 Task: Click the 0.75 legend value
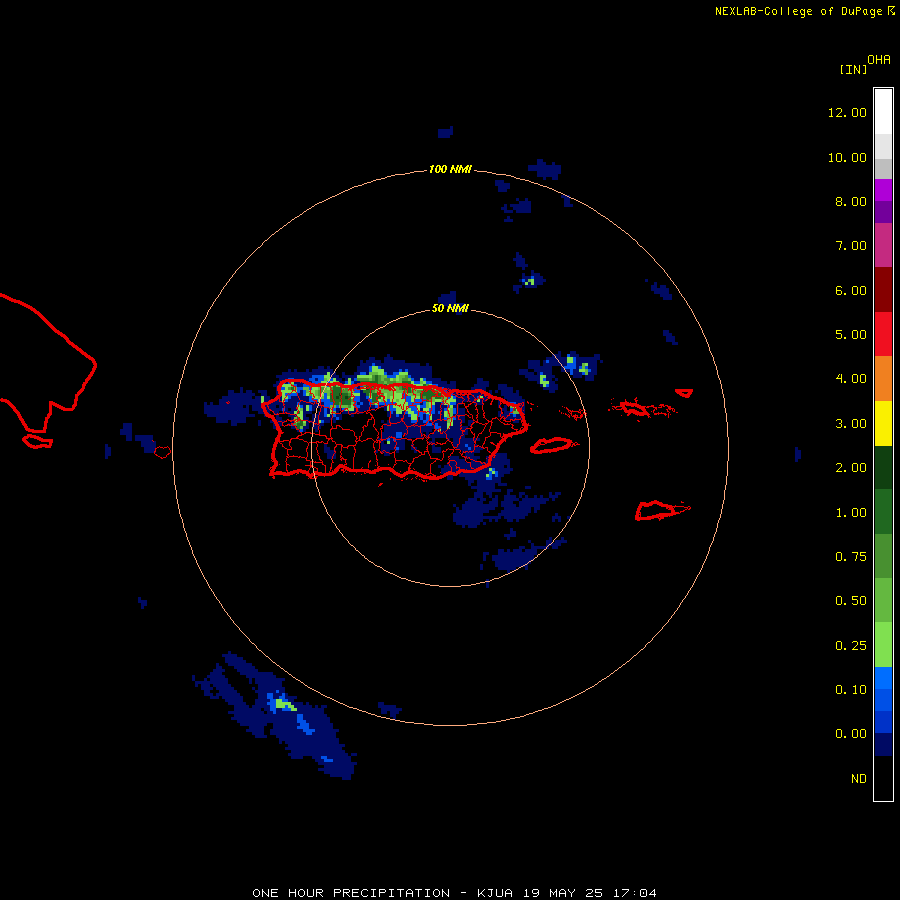(x=851, y=557)
